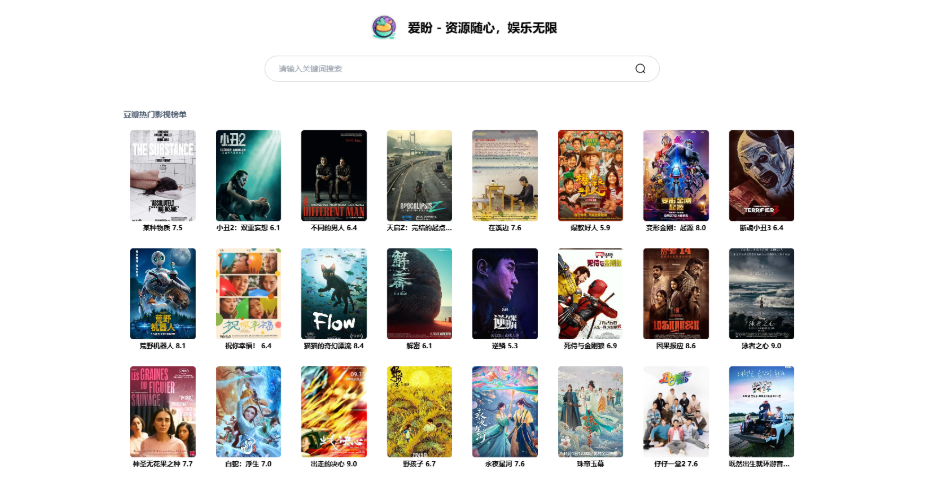
Task: Open The Substance movie poster
Action: coord(162,176)
